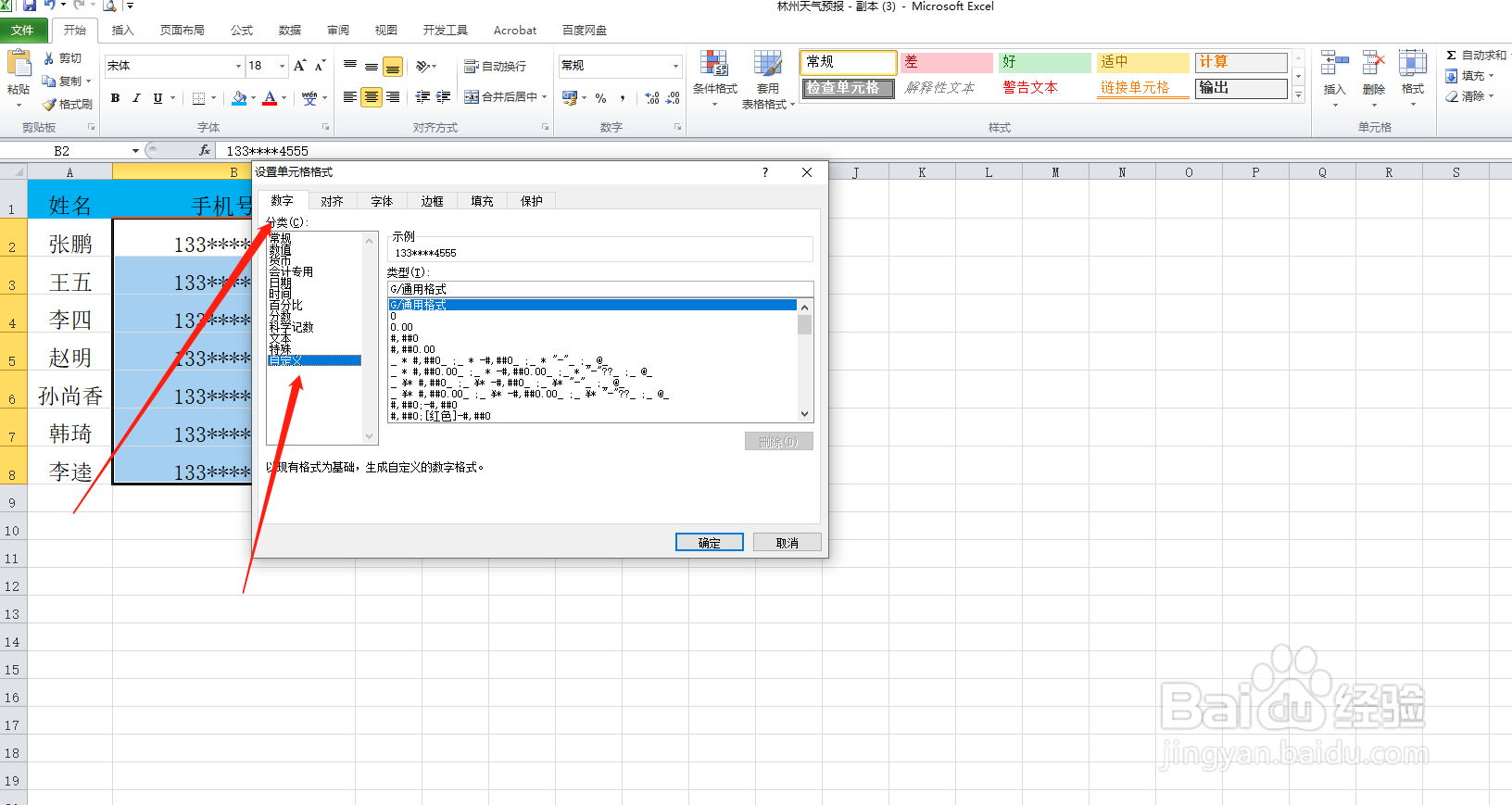Apply the fill color bucket
This screenshot has height=805, width=1512.
click(x=239, y=97)
